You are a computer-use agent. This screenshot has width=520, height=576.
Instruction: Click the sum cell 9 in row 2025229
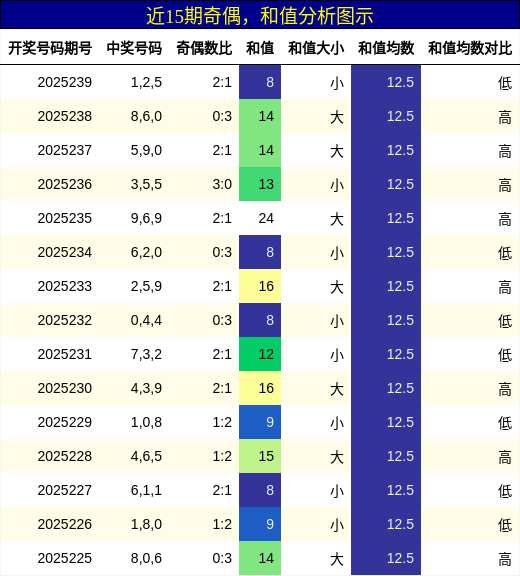point(260,422)
